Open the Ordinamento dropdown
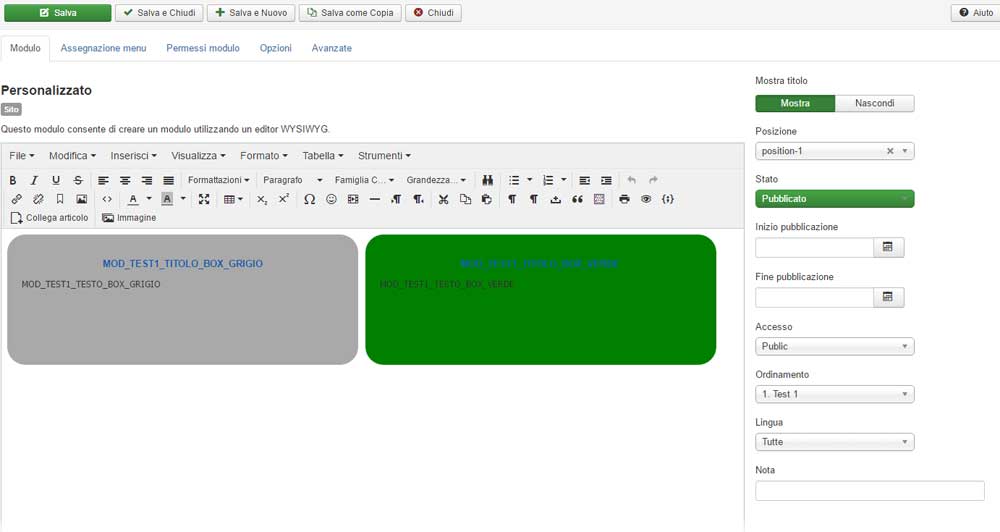This screenshot has width=1000, height=532. (834, 394)
